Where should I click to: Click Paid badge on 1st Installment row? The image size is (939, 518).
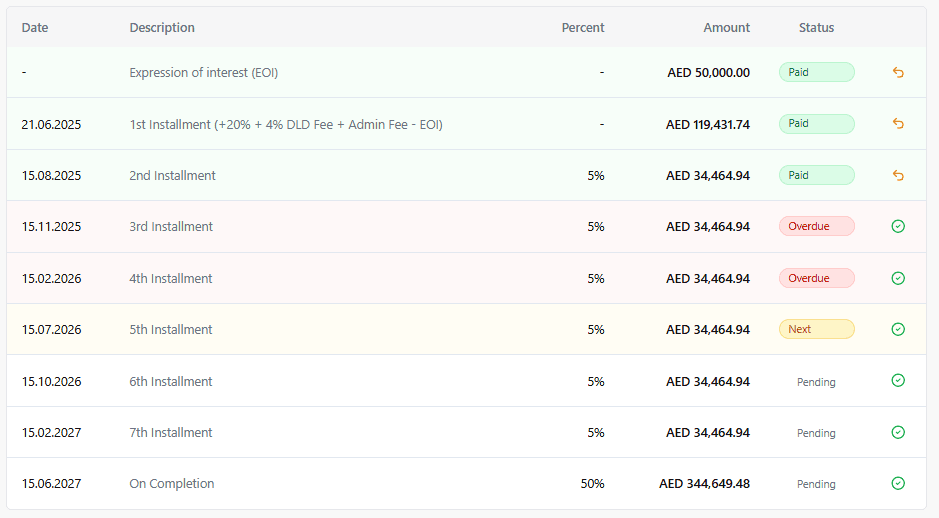[816, 123]
